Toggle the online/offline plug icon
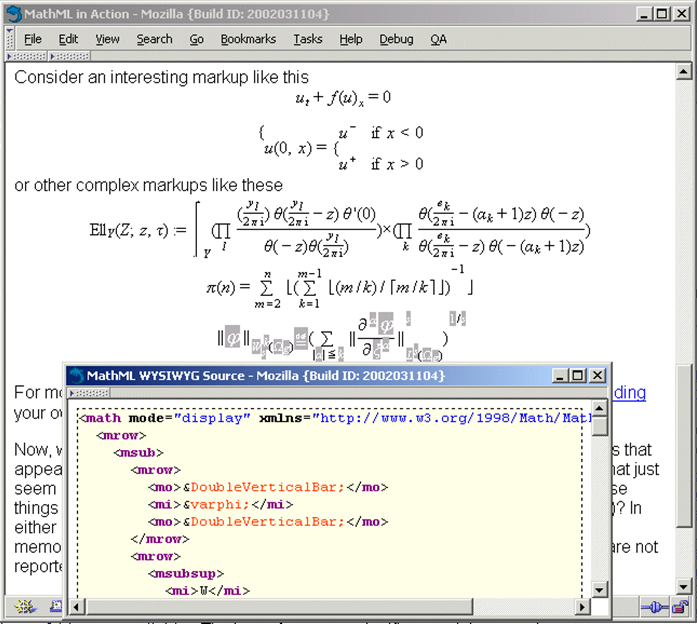The width and height of the screenshot is (697, 624). click(x=654, y=607)
